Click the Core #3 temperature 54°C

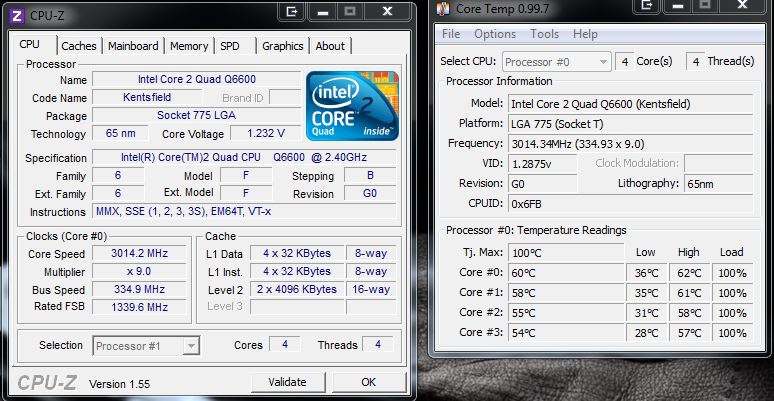click(x=566, y=332)
